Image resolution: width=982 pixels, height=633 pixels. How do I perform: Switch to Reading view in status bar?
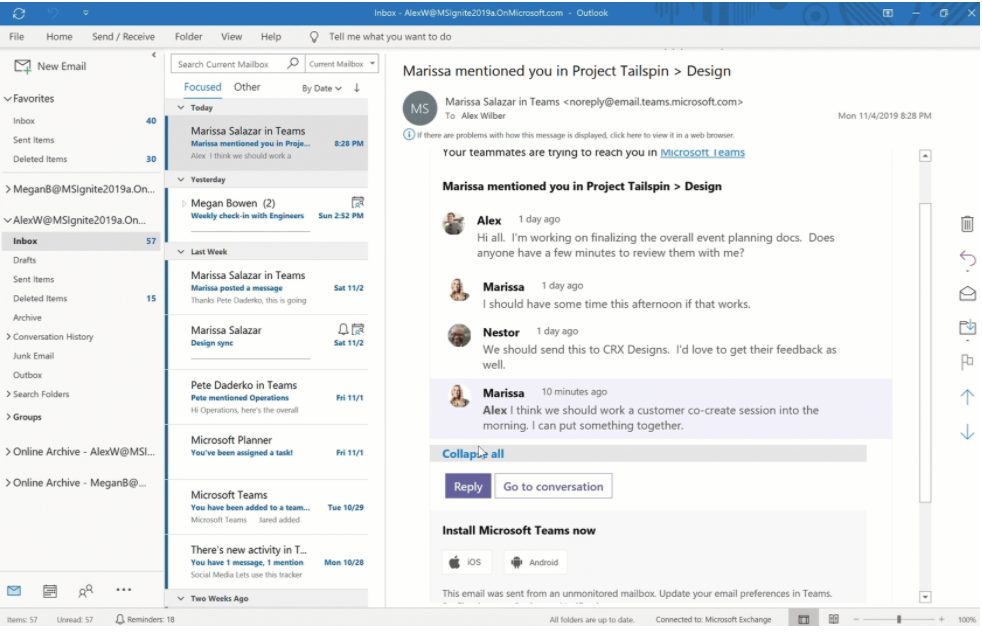click(833, 620)
